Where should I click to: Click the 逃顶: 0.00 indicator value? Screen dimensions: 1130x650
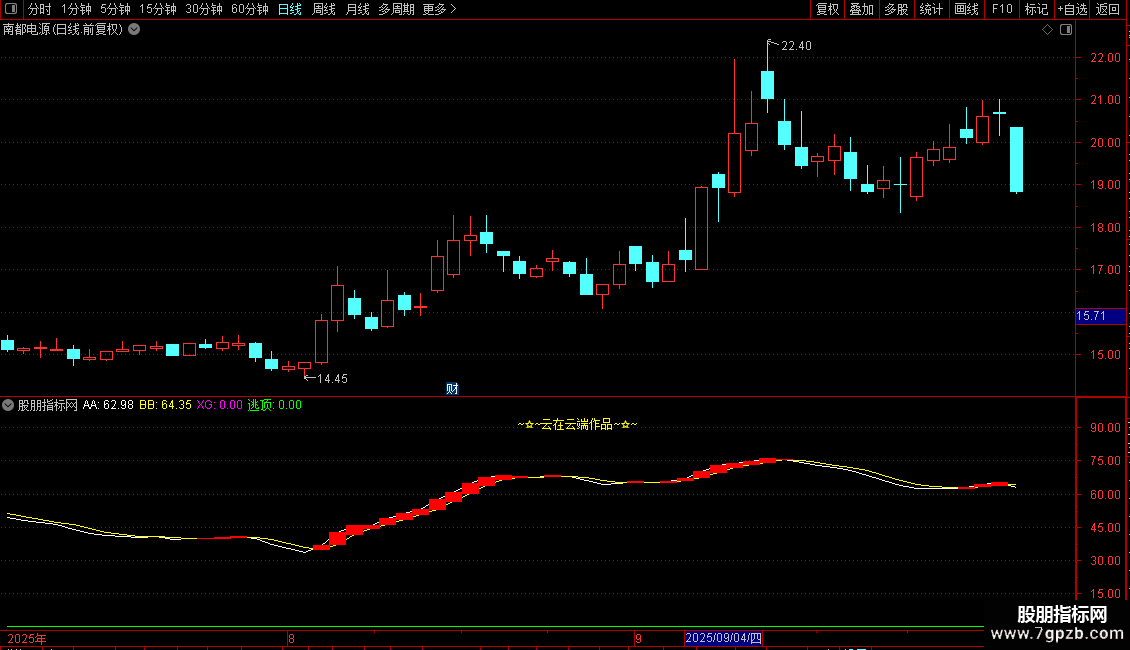275,405
